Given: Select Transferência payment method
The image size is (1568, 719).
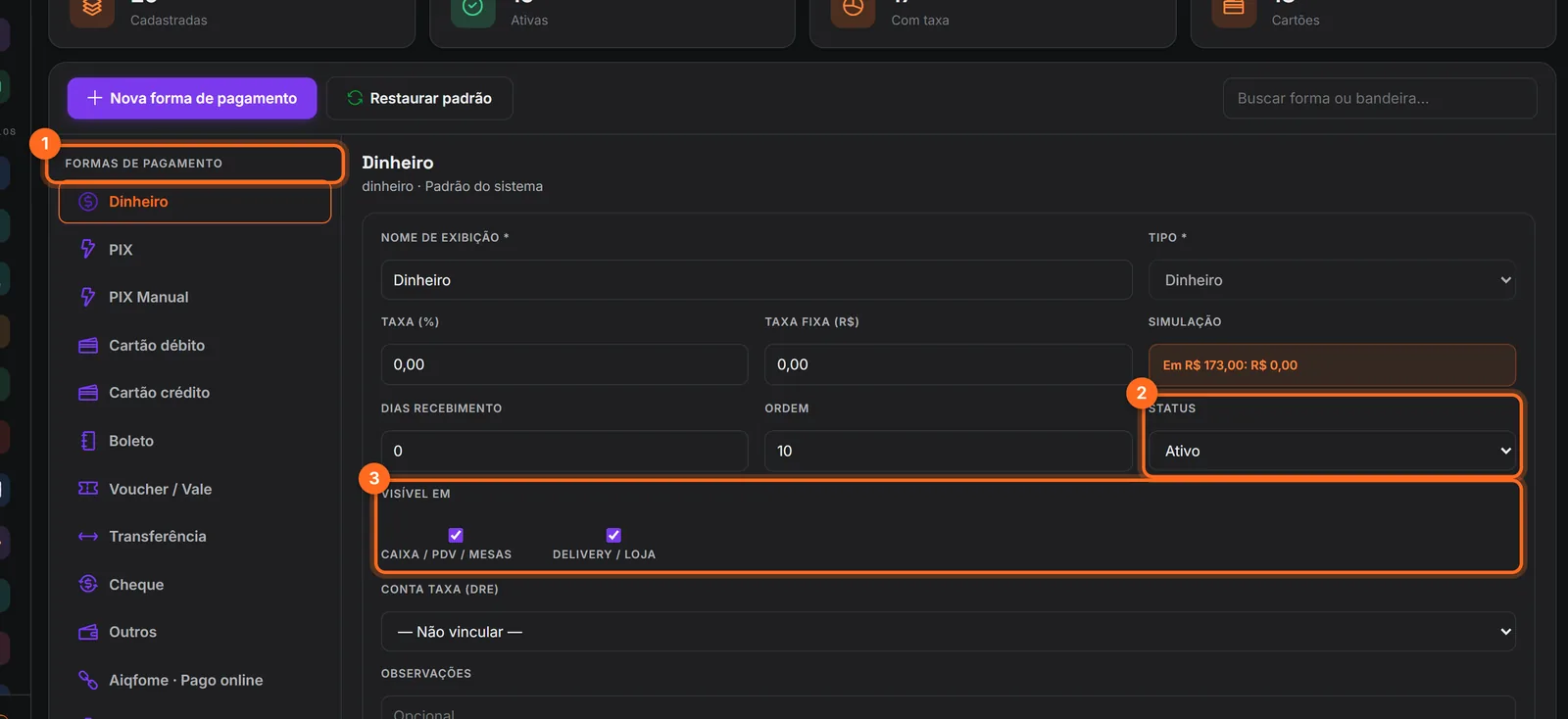Looking at the screenshot, I should (x=195, y=536).
